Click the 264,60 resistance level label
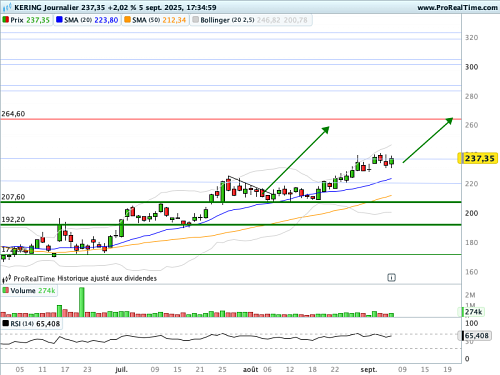The image size is (500, 375). (x=13, y=114)
